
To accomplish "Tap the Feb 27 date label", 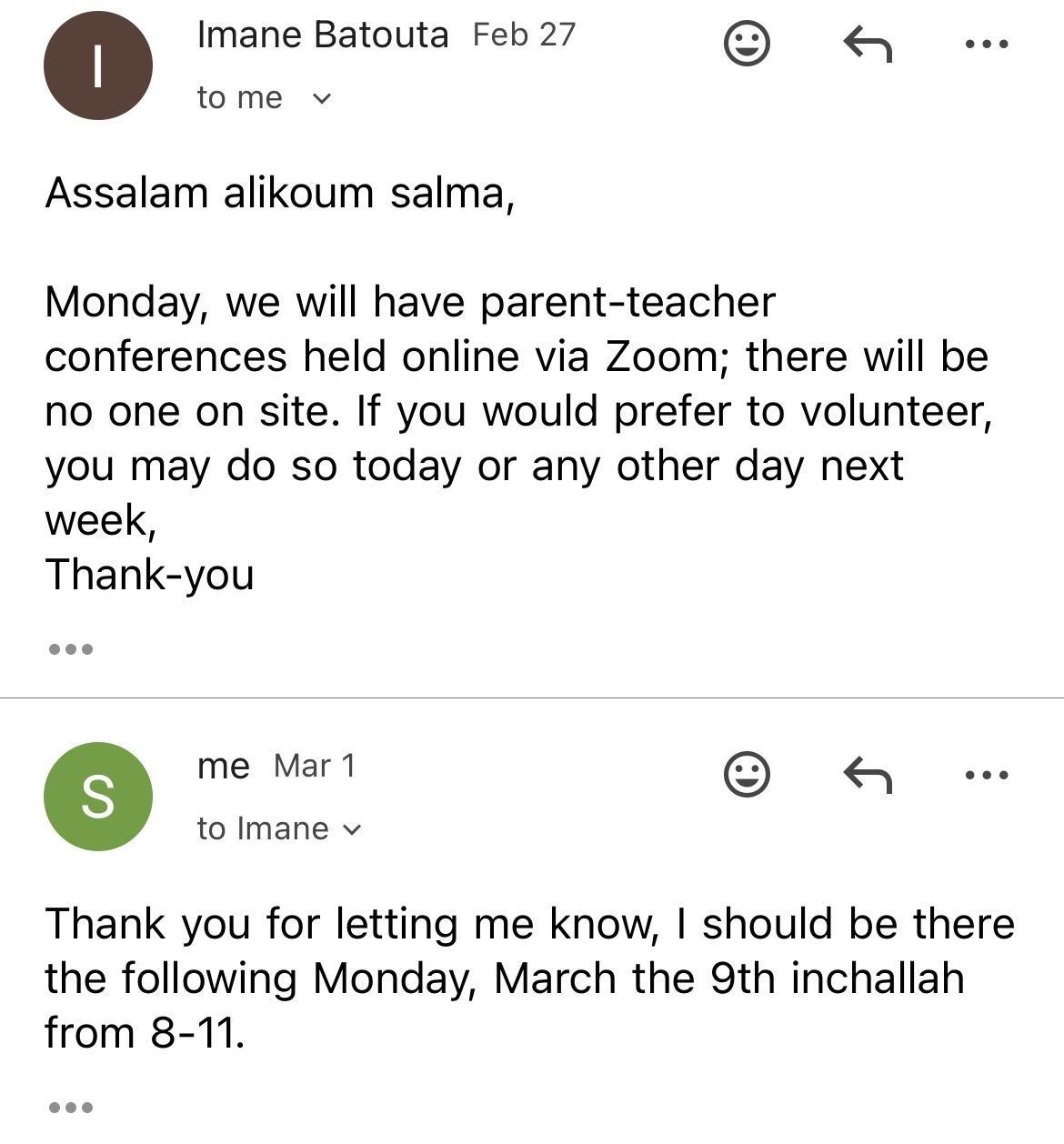I will click(524, 35).
